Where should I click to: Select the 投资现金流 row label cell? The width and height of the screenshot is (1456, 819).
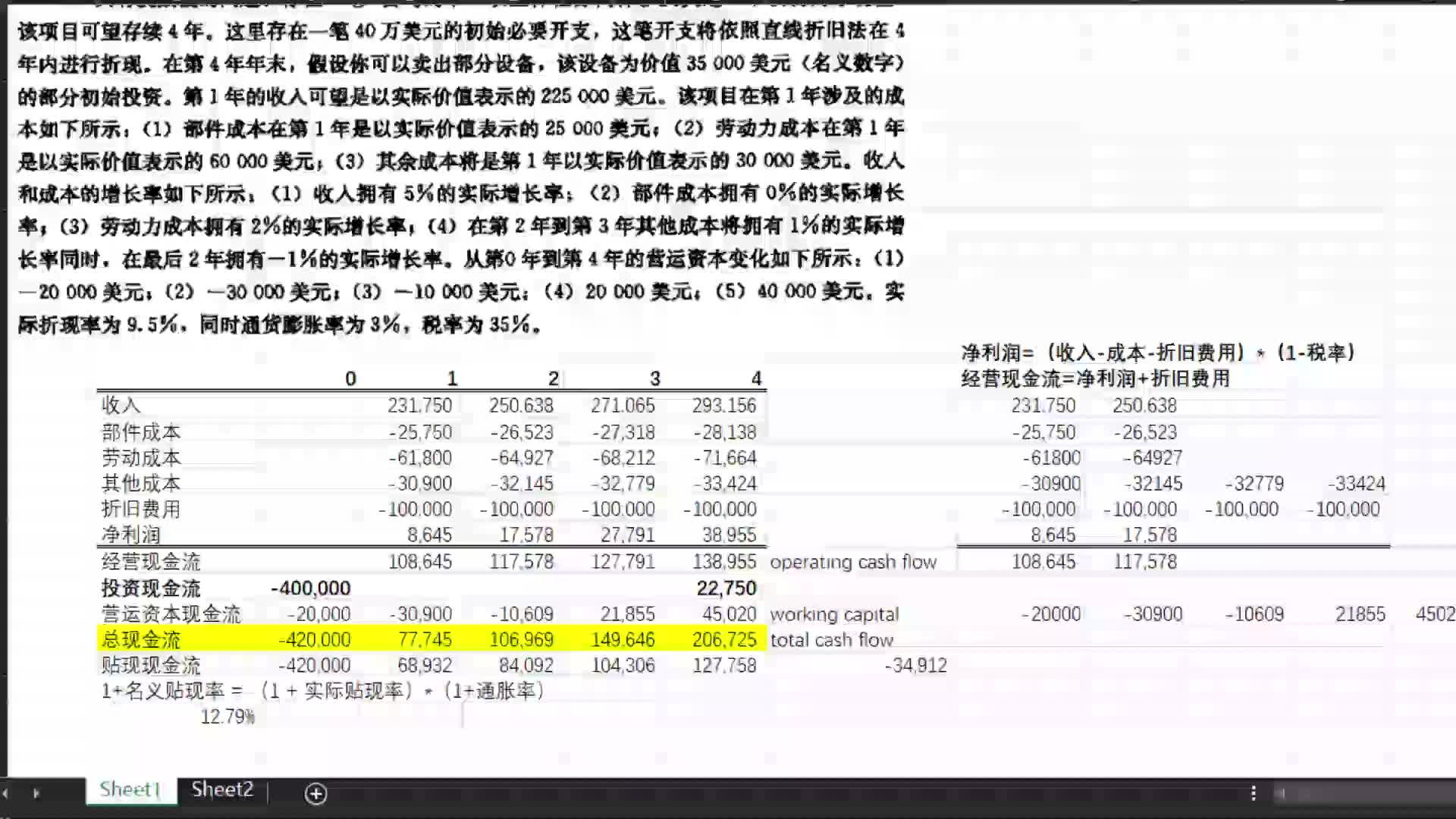click(151, 588)
